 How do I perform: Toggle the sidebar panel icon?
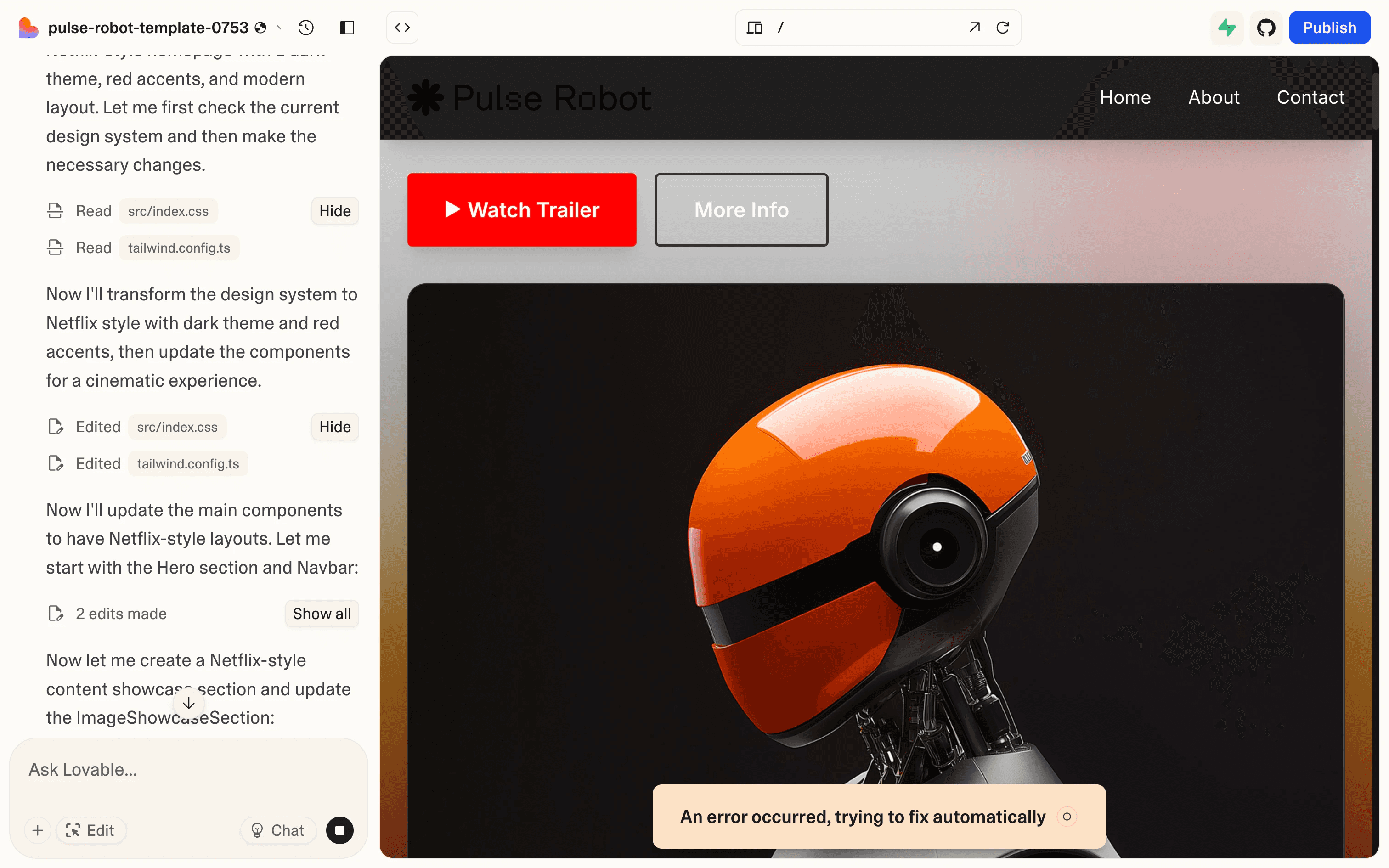pyautogui.click(x=347, y=28)
